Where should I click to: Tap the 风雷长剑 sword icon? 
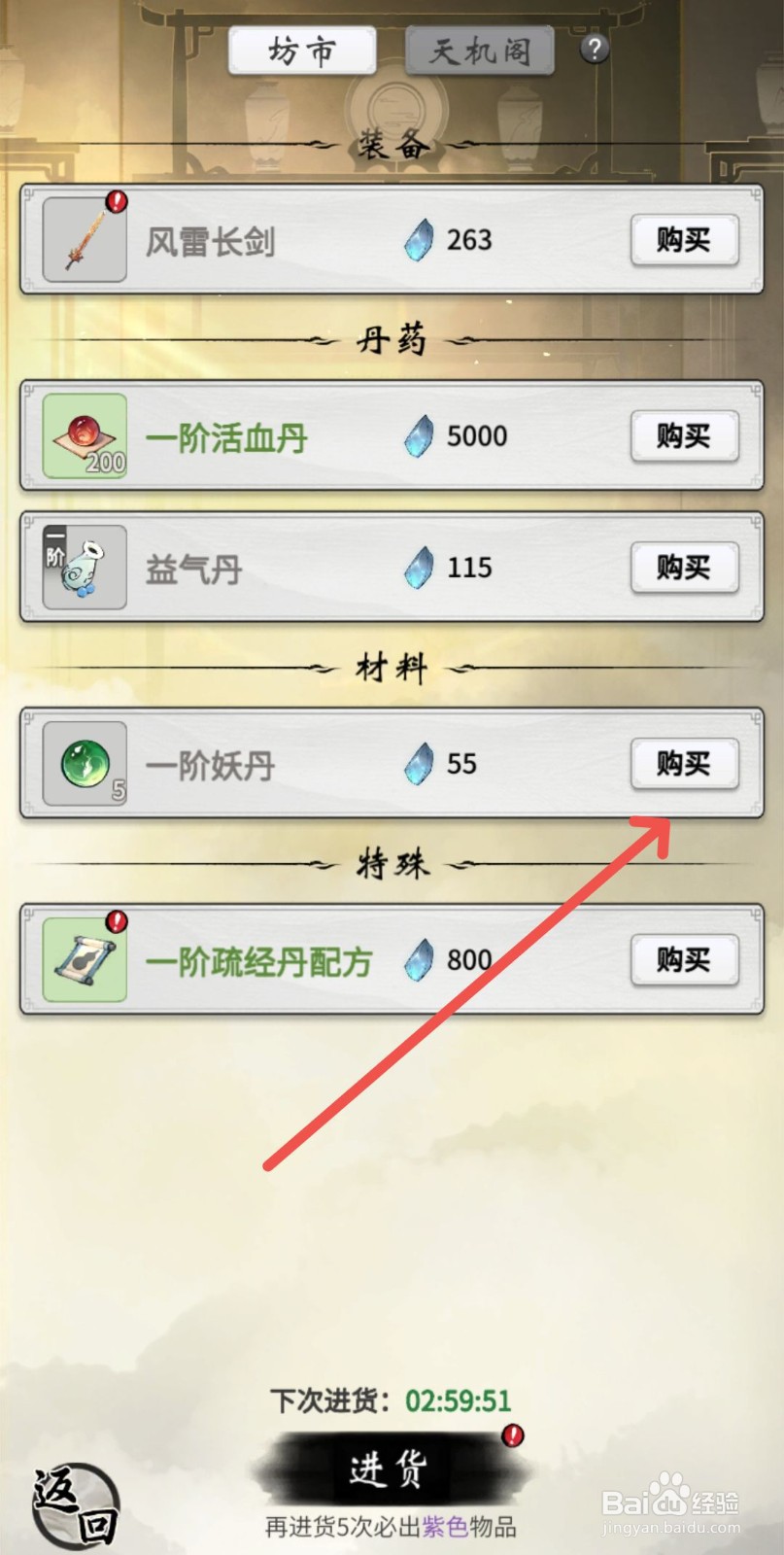tap(85, 239)
